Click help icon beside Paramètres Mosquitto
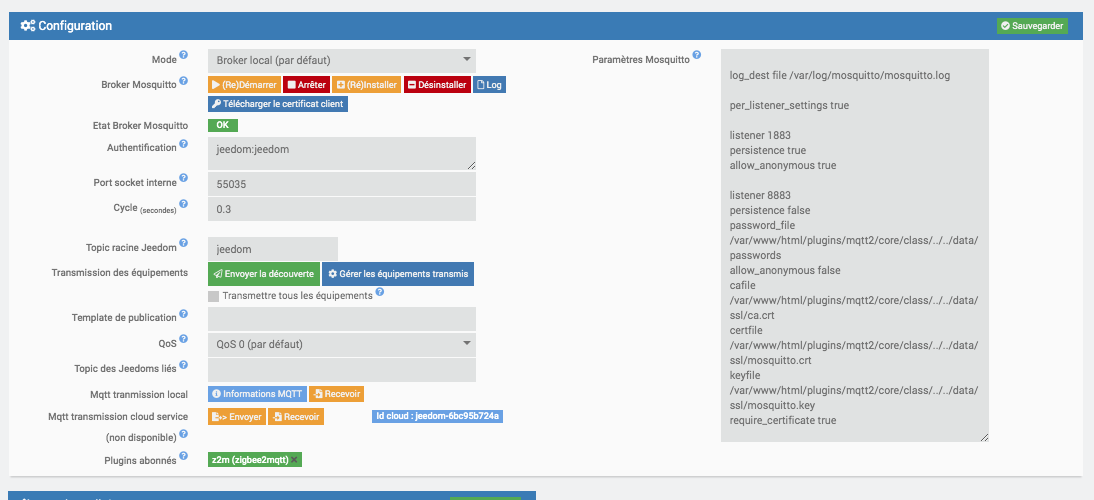The width and height of the screenshot is (1094, 500). [x=696, y=55]
